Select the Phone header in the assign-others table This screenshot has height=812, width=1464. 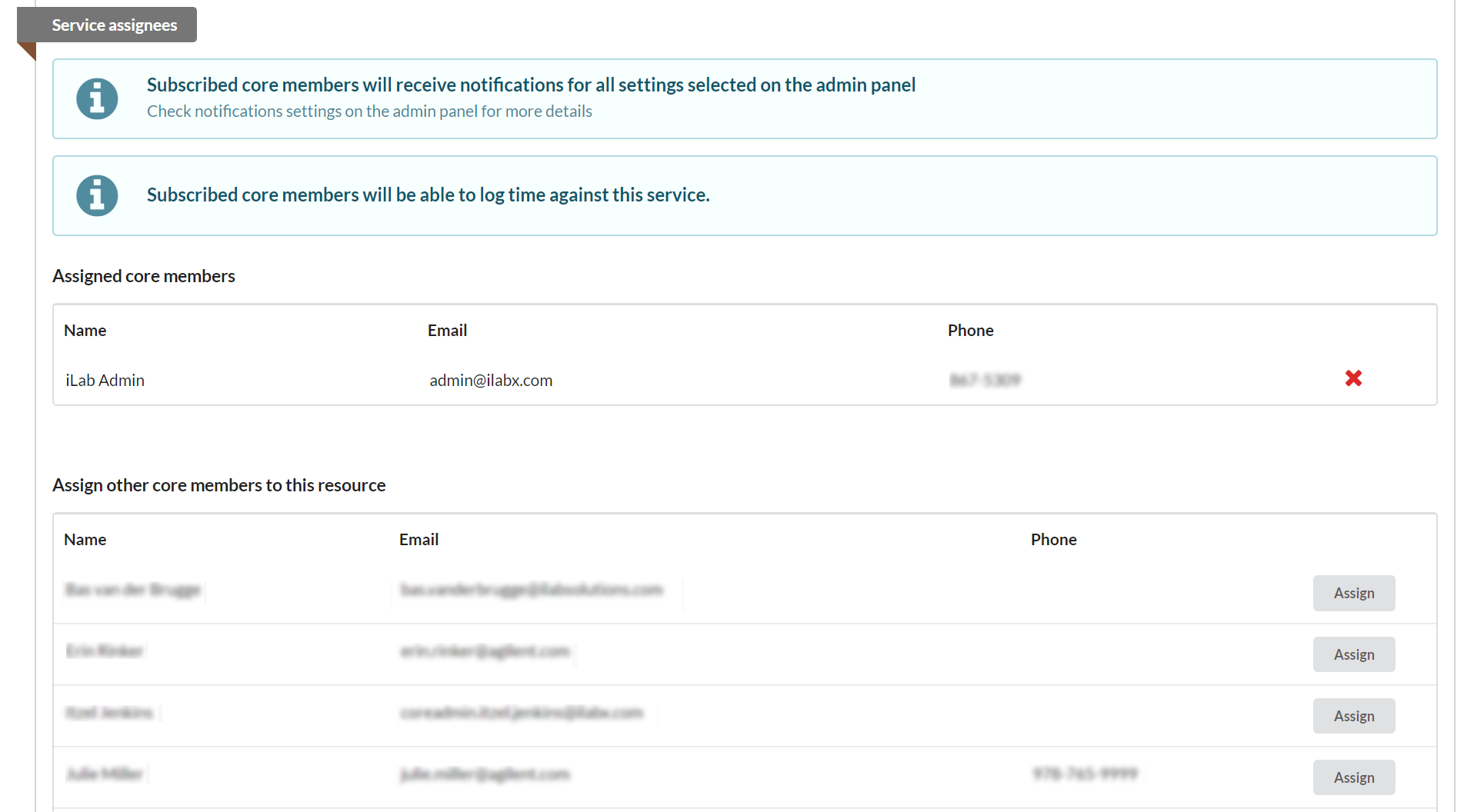[x=1053, y=540]
